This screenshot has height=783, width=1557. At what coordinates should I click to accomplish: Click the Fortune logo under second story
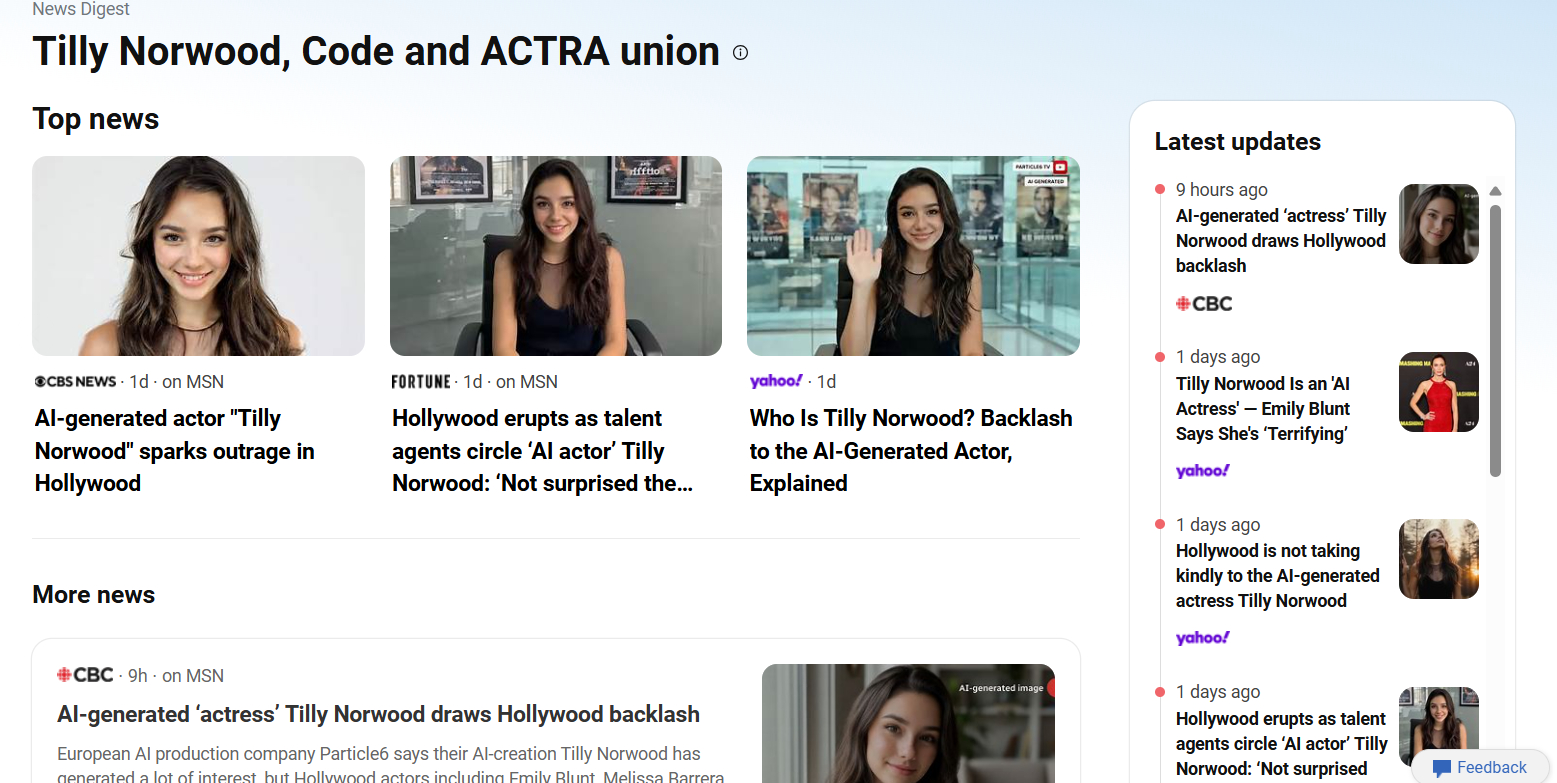tap(421, 382)
